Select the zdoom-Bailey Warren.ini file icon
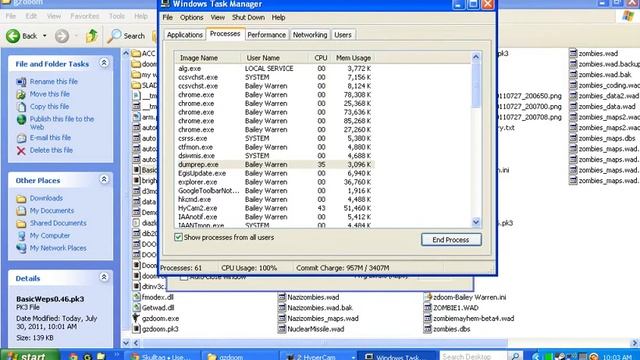 tap(428, 297)
